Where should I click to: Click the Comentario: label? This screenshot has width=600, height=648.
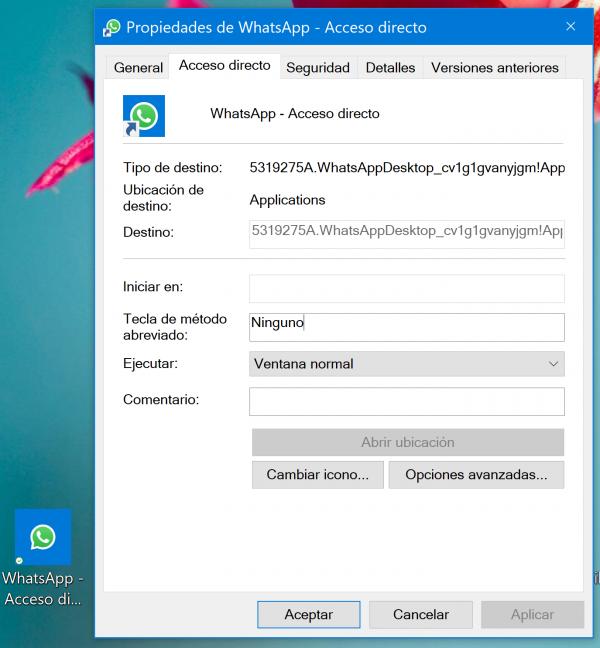(161, 400)
